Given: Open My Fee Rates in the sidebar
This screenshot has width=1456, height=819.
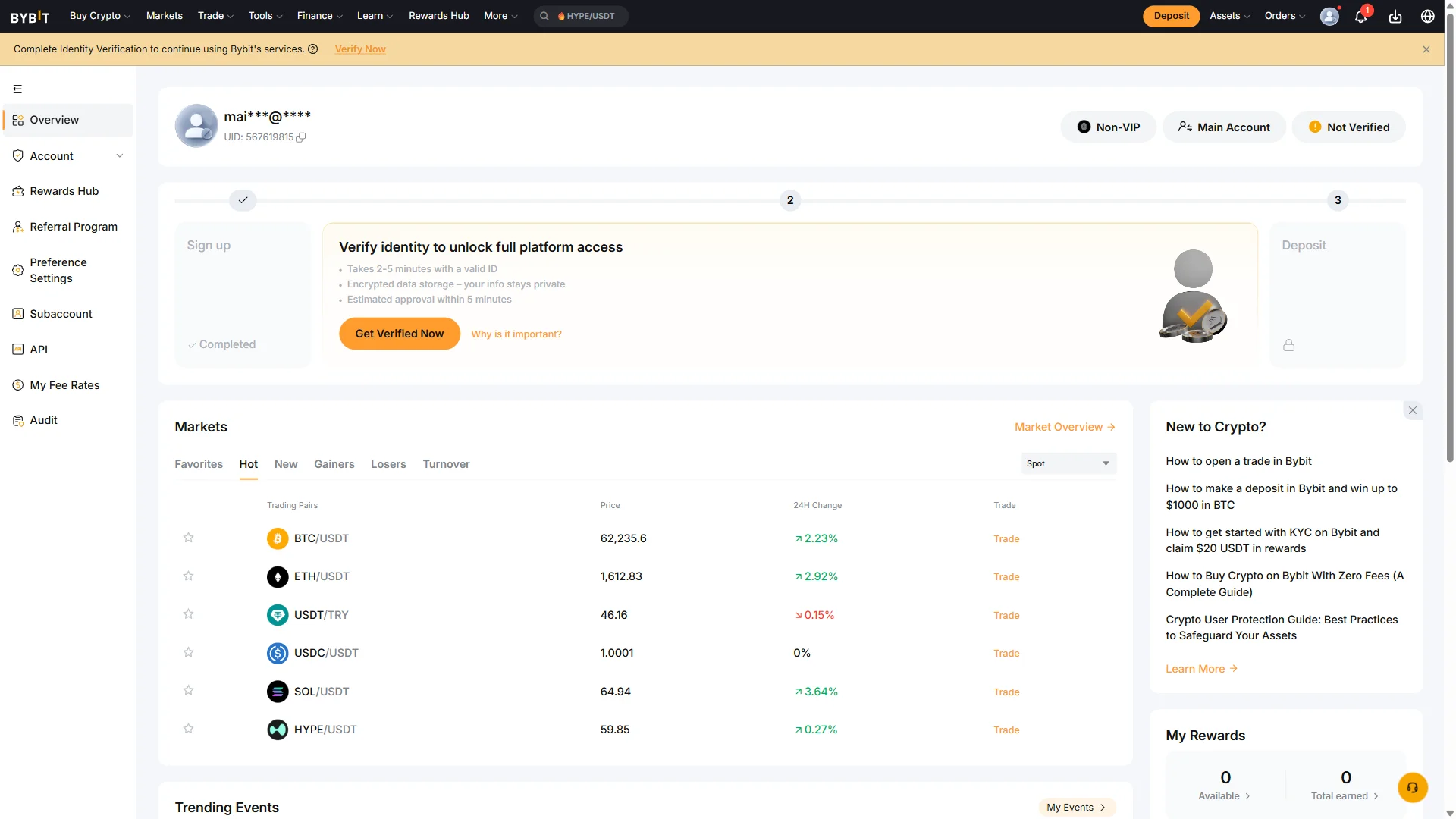Looking at the screenshot, I should (x=68, y=385).
